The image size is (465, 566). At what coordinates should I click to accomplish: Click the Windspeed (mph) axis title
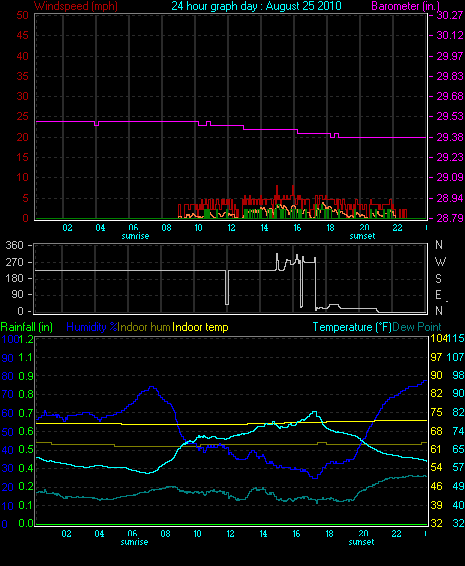pos(76,6)
